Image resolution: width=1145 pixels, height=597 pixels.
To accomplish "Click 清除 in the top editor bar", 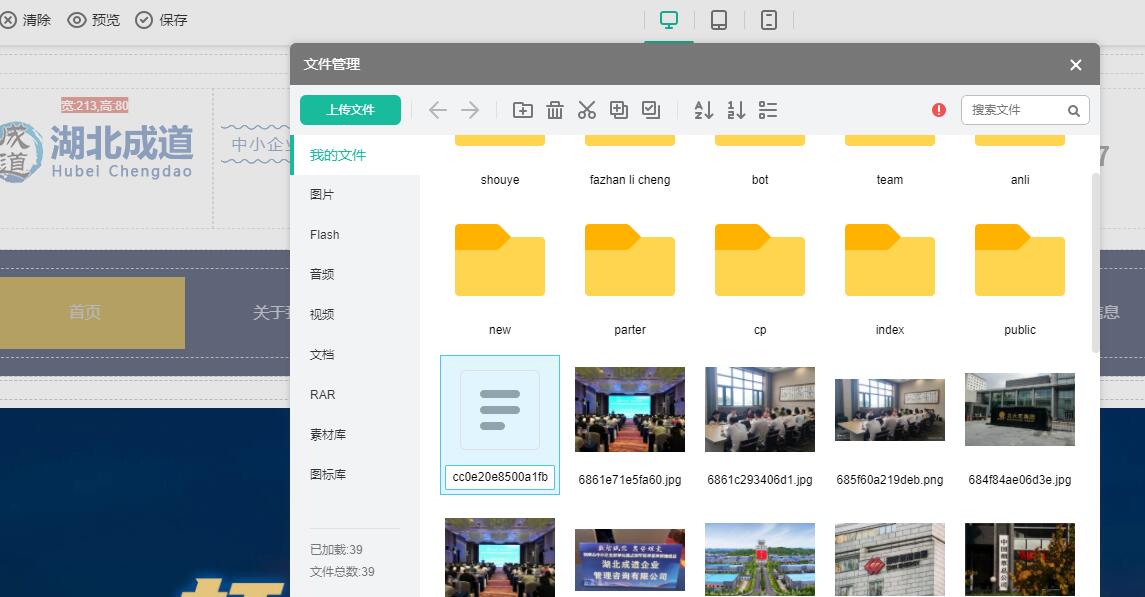I will [26, 20].
